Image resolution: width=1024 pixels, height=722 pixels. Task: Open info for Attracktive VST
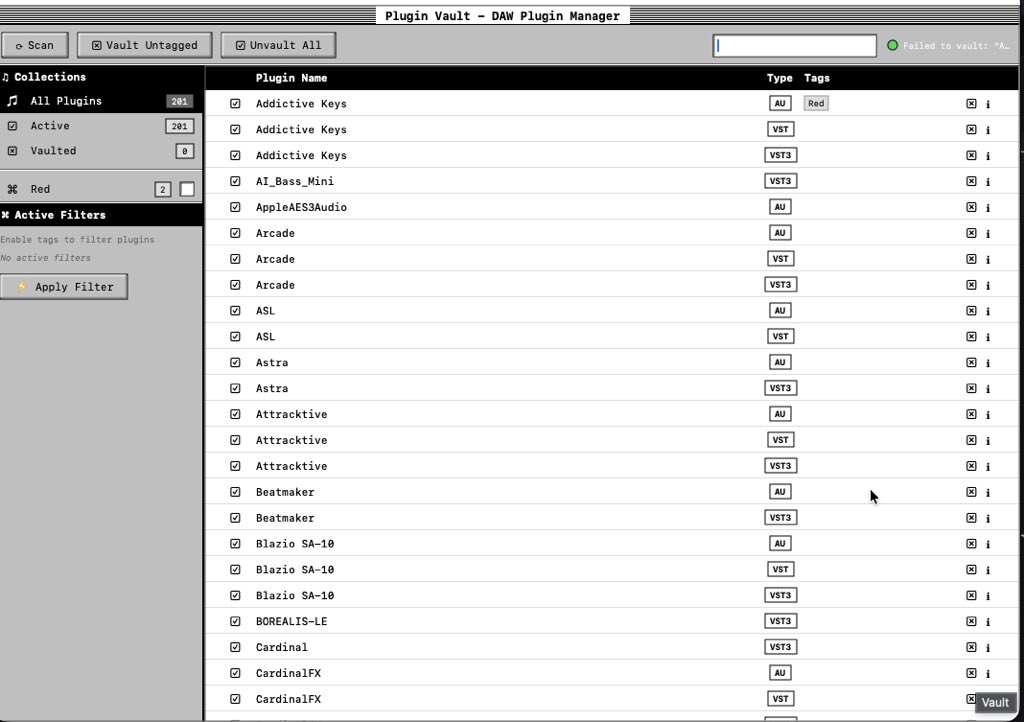(x=988, y=440)
